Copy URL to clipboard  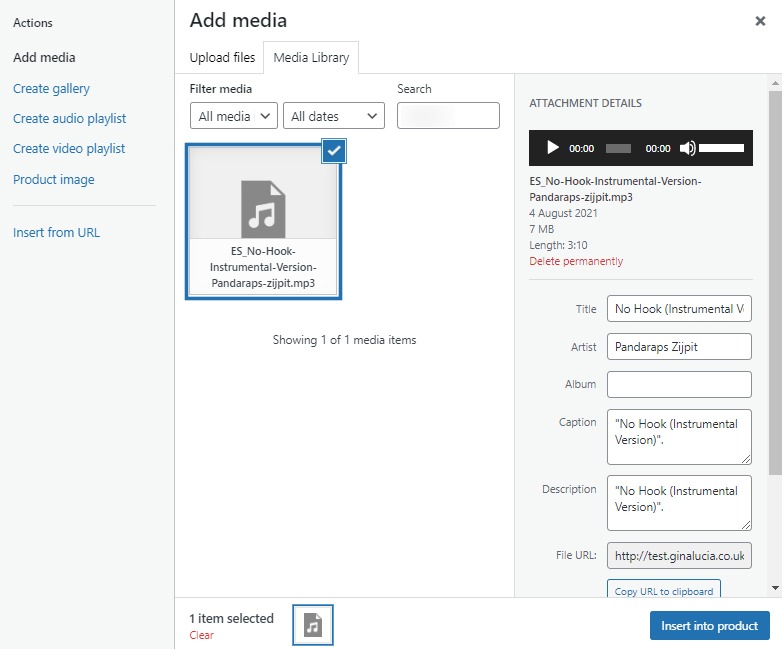pyautogui.click(x=664, y=591)
